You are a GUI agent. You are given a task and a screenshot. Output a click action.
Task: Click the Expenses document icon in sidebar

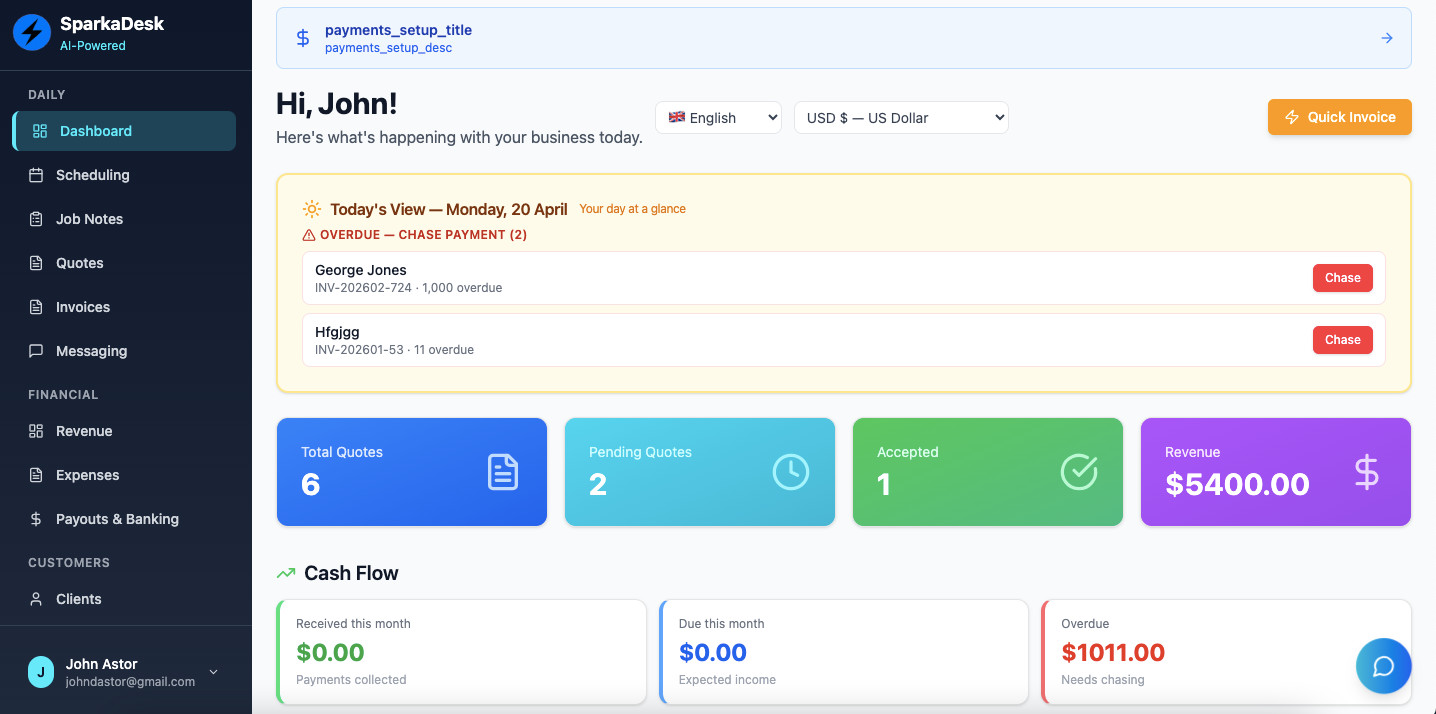tap(36, 475)
